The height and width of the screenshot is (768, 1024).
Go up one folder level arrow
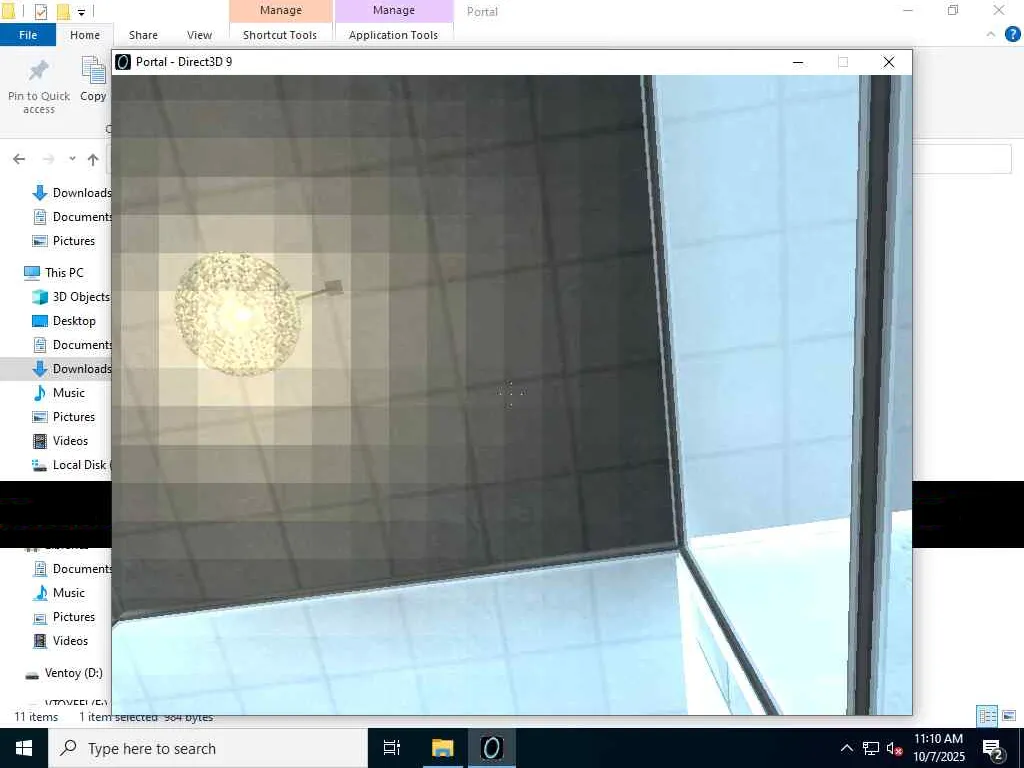pyautogui.click(x=93, y=159)
